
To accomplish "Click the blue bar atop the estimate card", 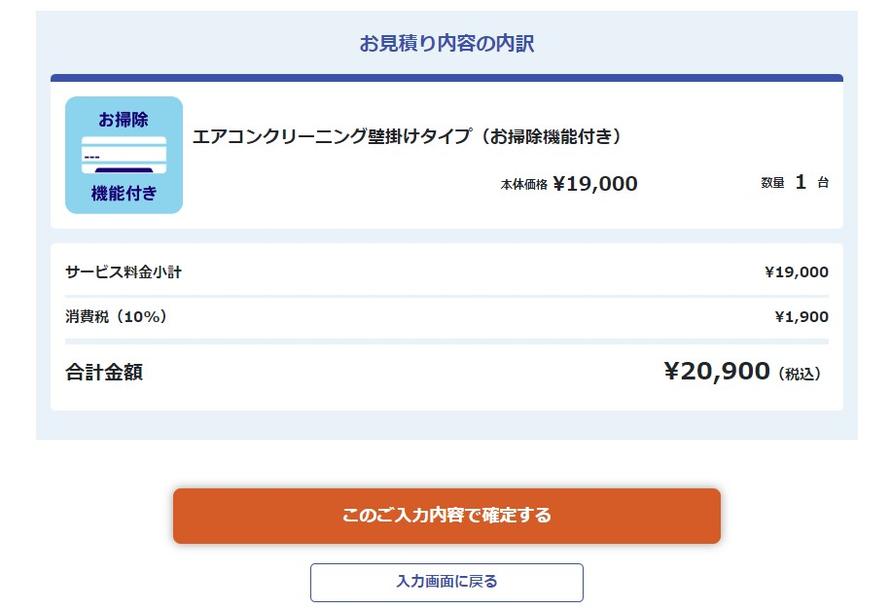I will coord(446,77).
